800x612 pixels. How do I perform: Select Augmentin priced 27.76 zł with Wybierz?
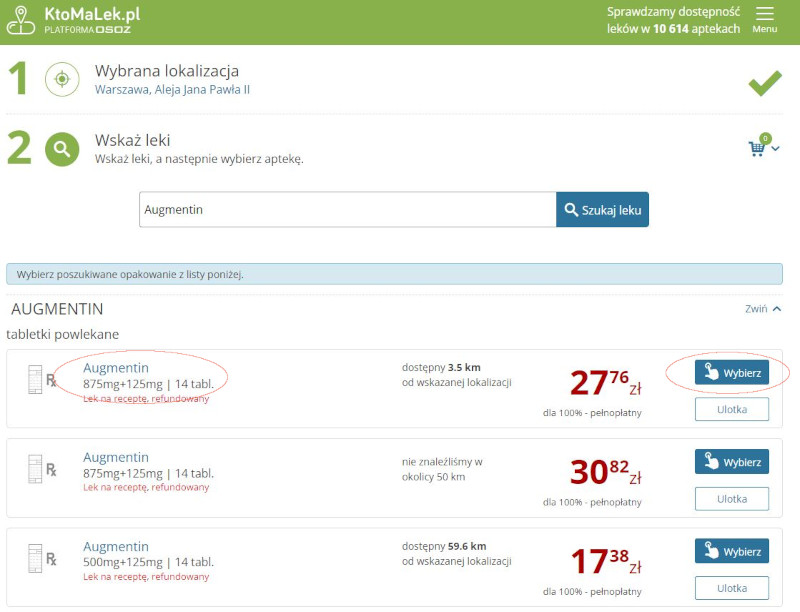pyautogui.click(x=731, y=373)
